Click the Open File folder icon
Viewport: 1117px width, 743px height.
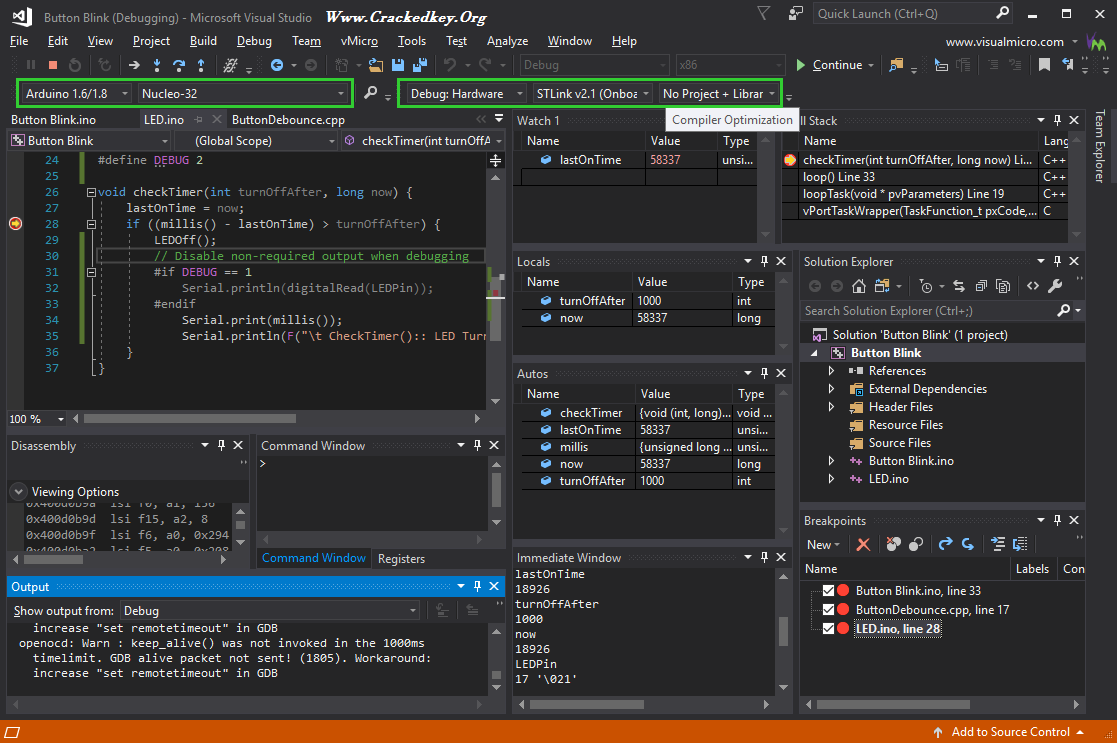click(375, 65)
